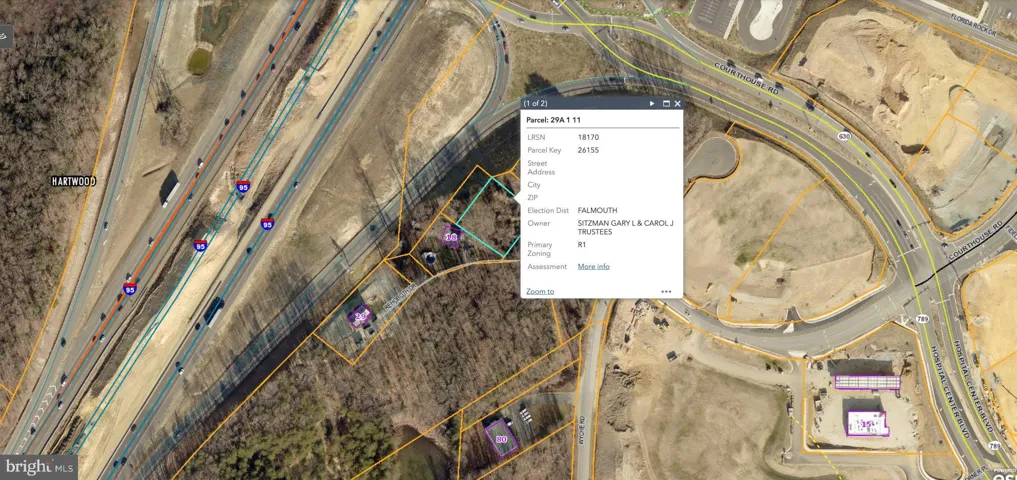1017x480 pixels.
Task: Show next feature using popup arrow
Action: point(652,103)
